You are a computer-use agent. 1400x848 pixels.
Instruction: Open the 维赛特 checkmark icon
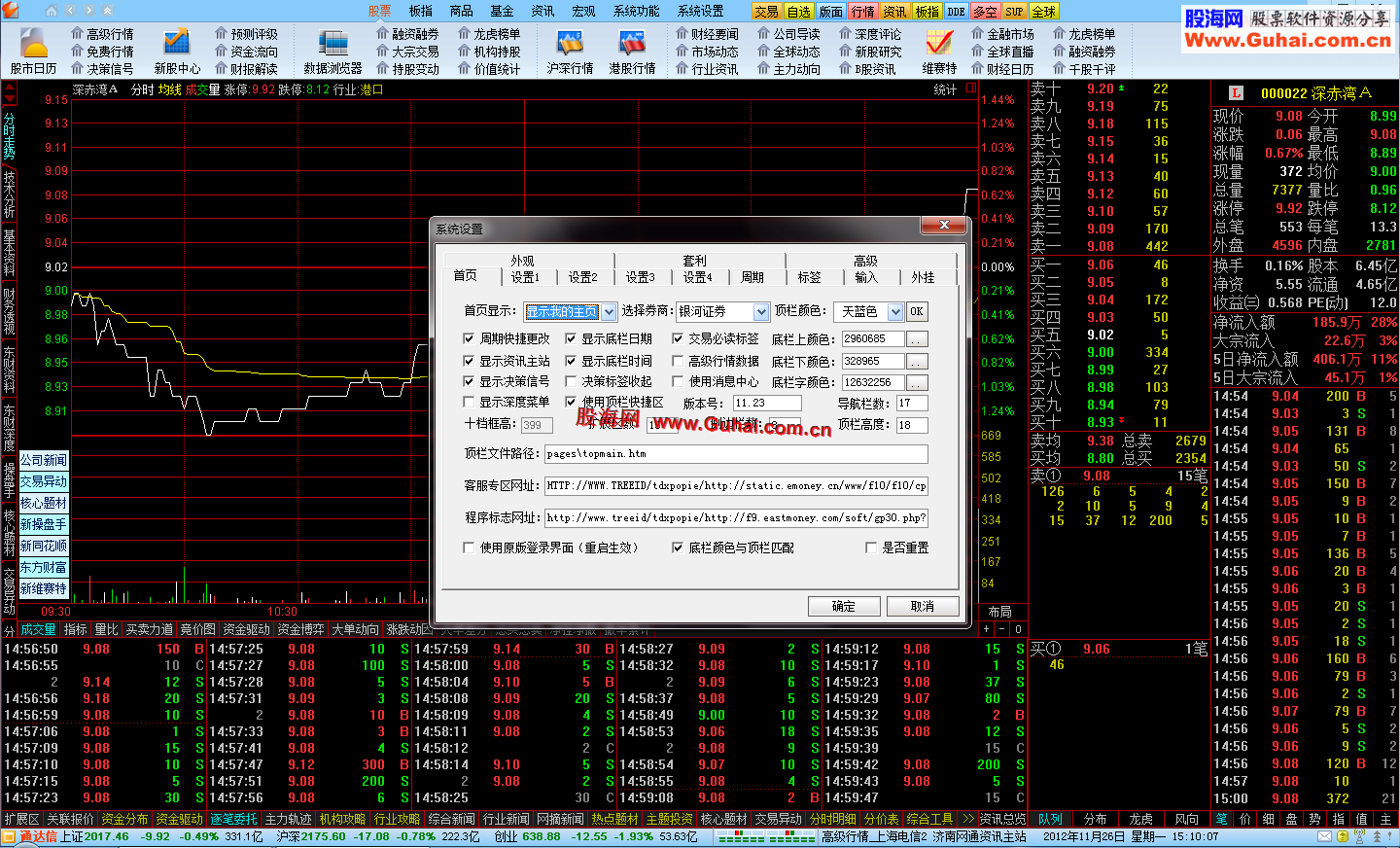point(939,52)
